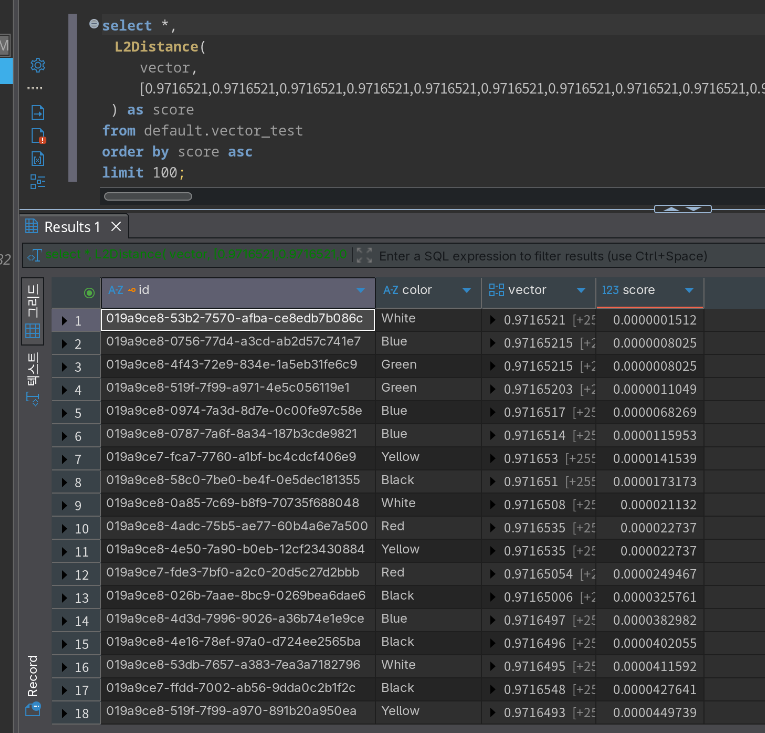Expand the vector array in row 1
765x733 pixels.
[492, 319]
